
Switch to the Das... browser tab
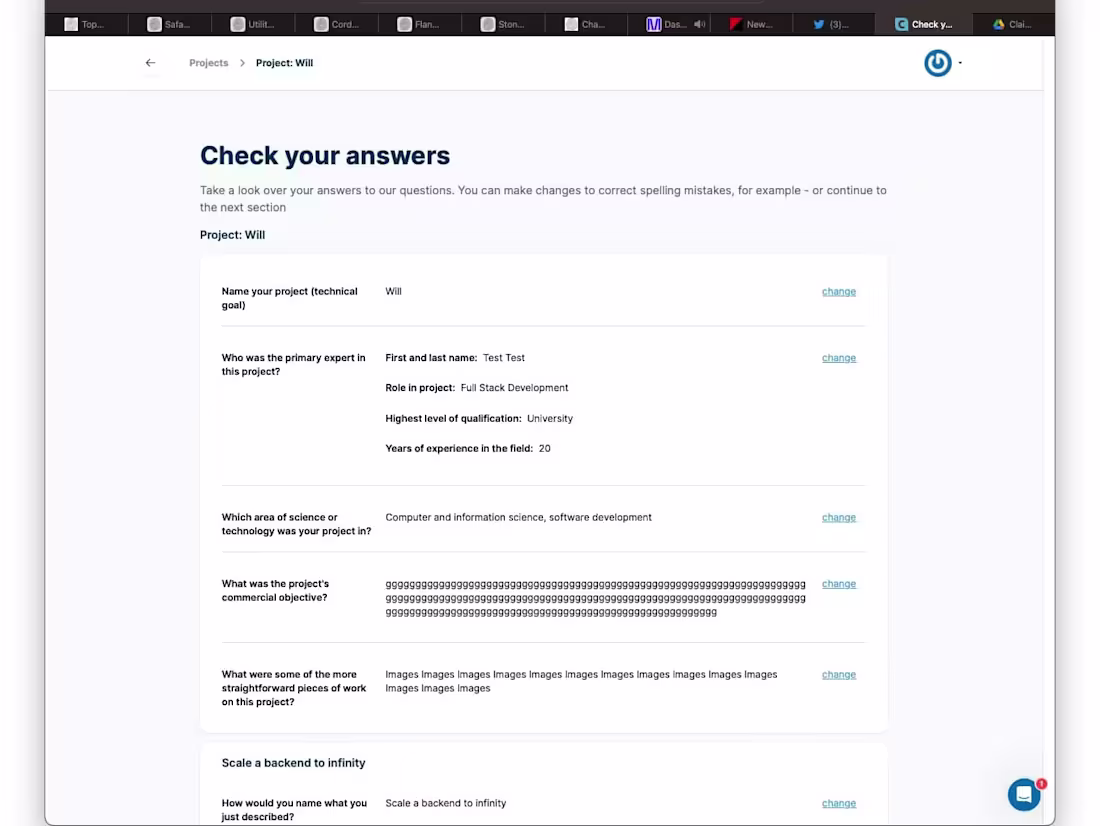tap(668, 24)
